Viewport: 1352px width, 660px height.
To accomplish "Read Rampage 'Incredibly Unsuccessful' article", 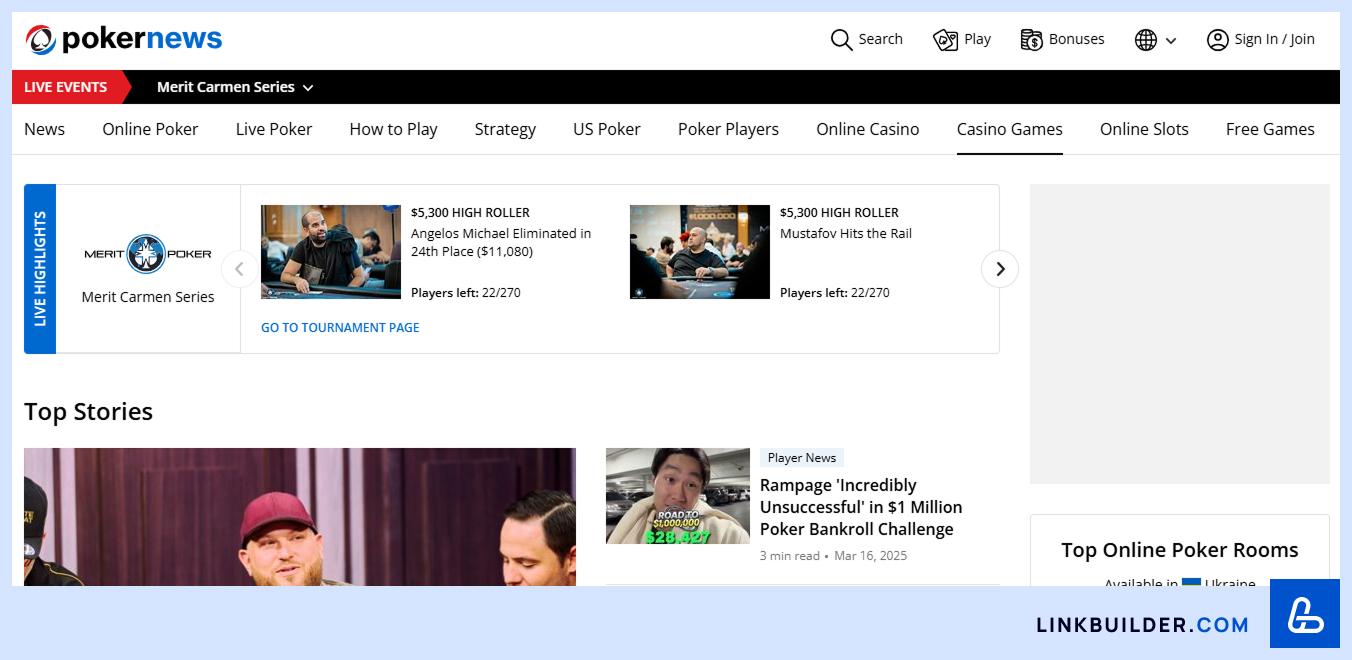I will click(x=861, y=507).
